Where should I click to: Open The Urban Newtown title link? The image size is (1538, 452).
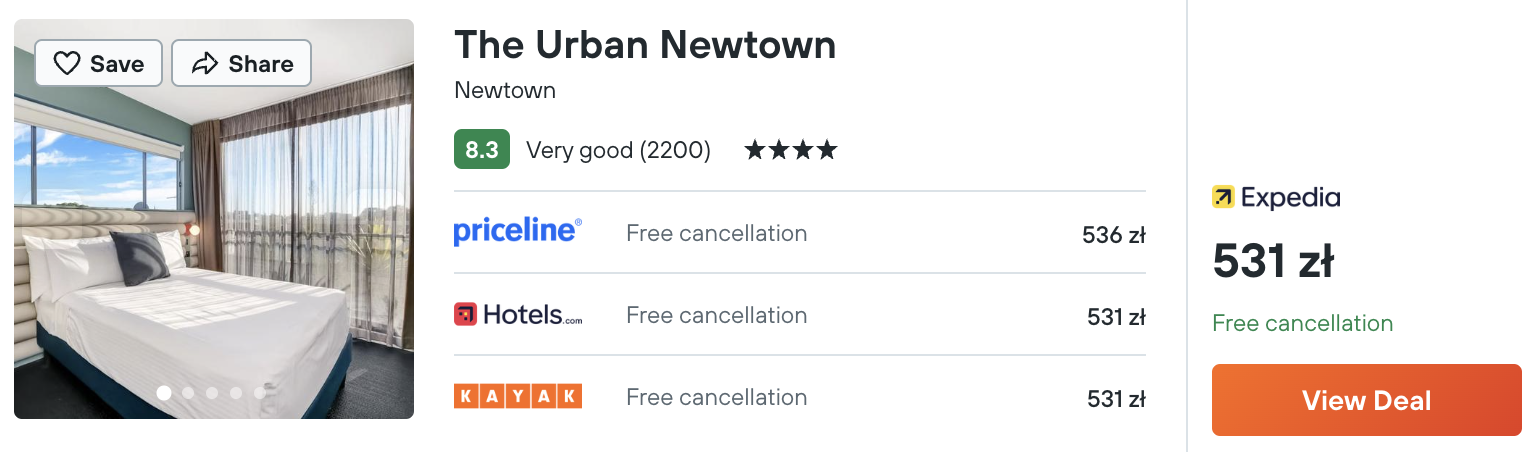(x=645, y=45)
